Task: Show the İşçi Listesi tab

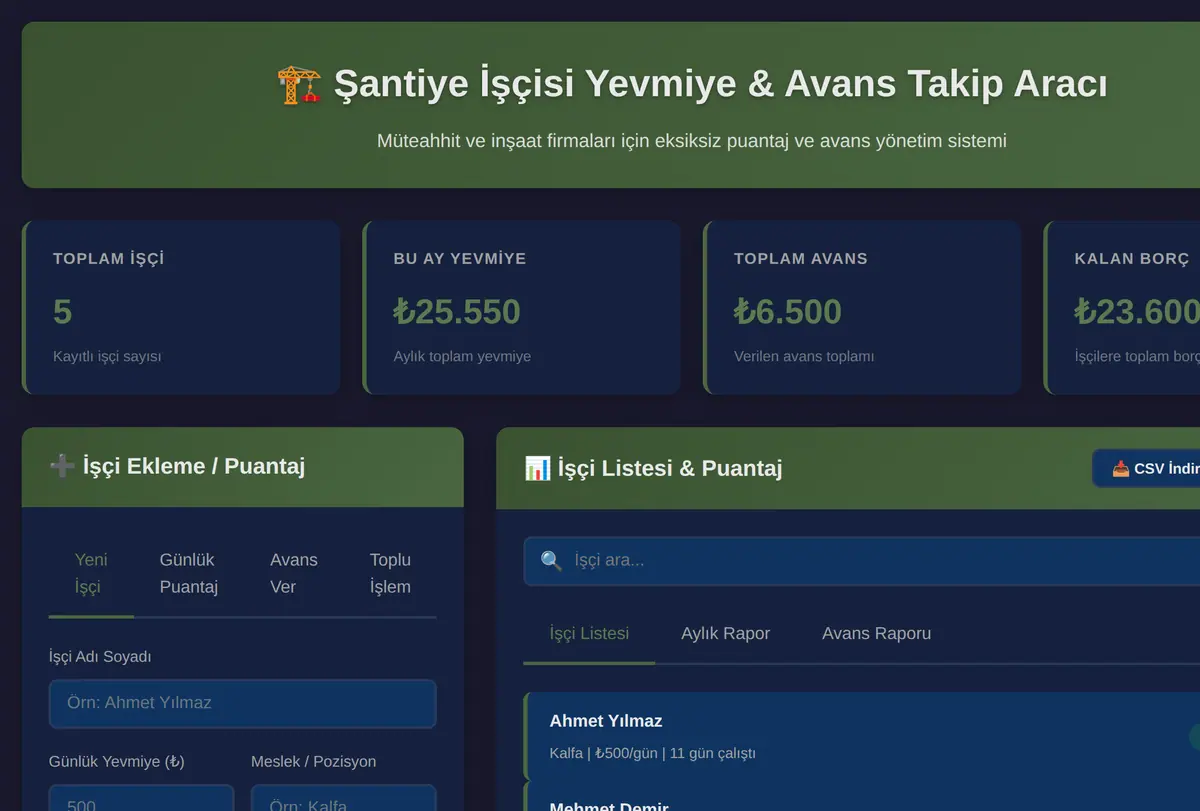Action: point(589,633)
